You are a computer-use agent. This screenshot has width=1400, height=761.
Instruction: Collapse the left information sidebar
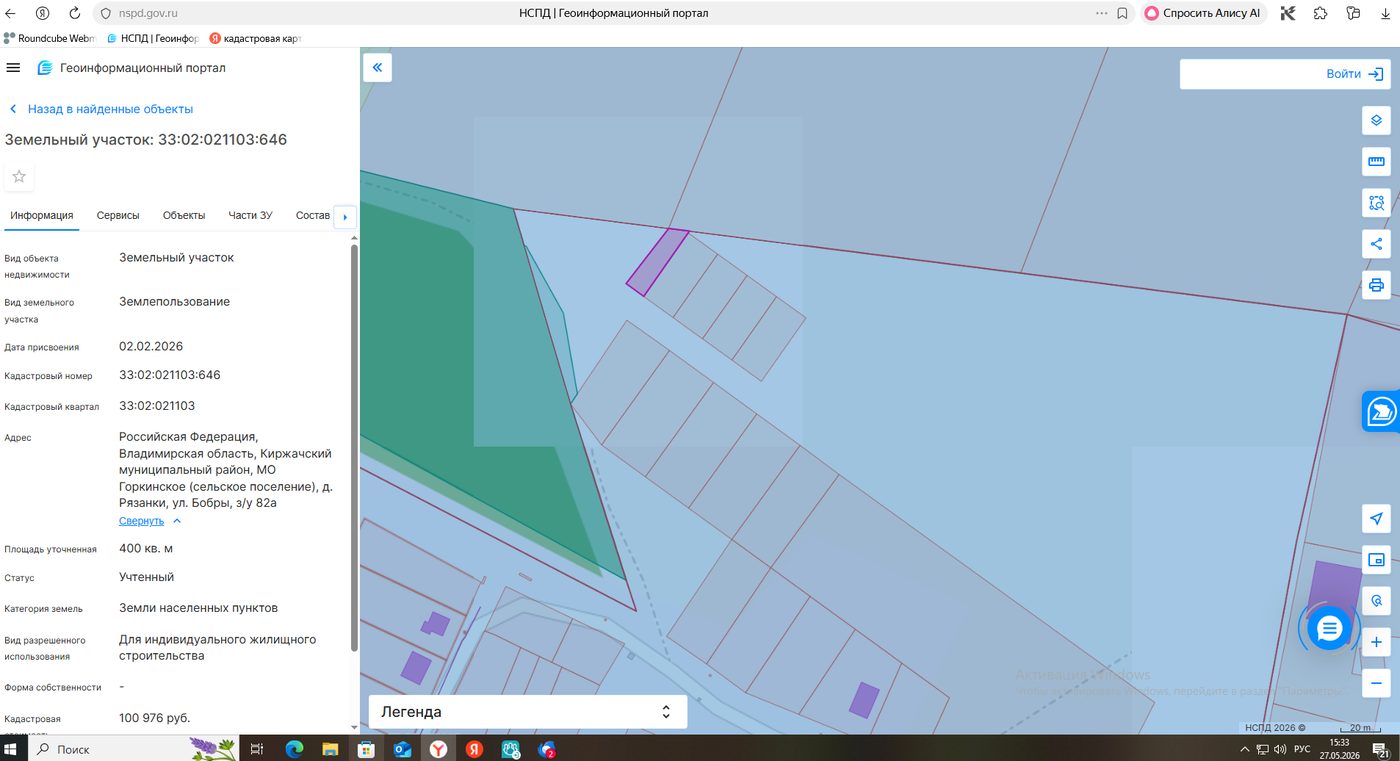tap(377, 68)
